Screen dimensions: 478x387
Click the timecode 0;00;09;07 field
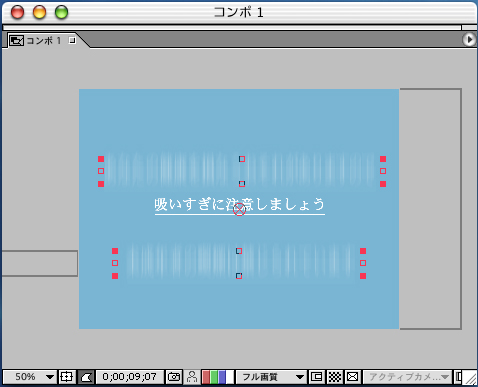[130, 377]
